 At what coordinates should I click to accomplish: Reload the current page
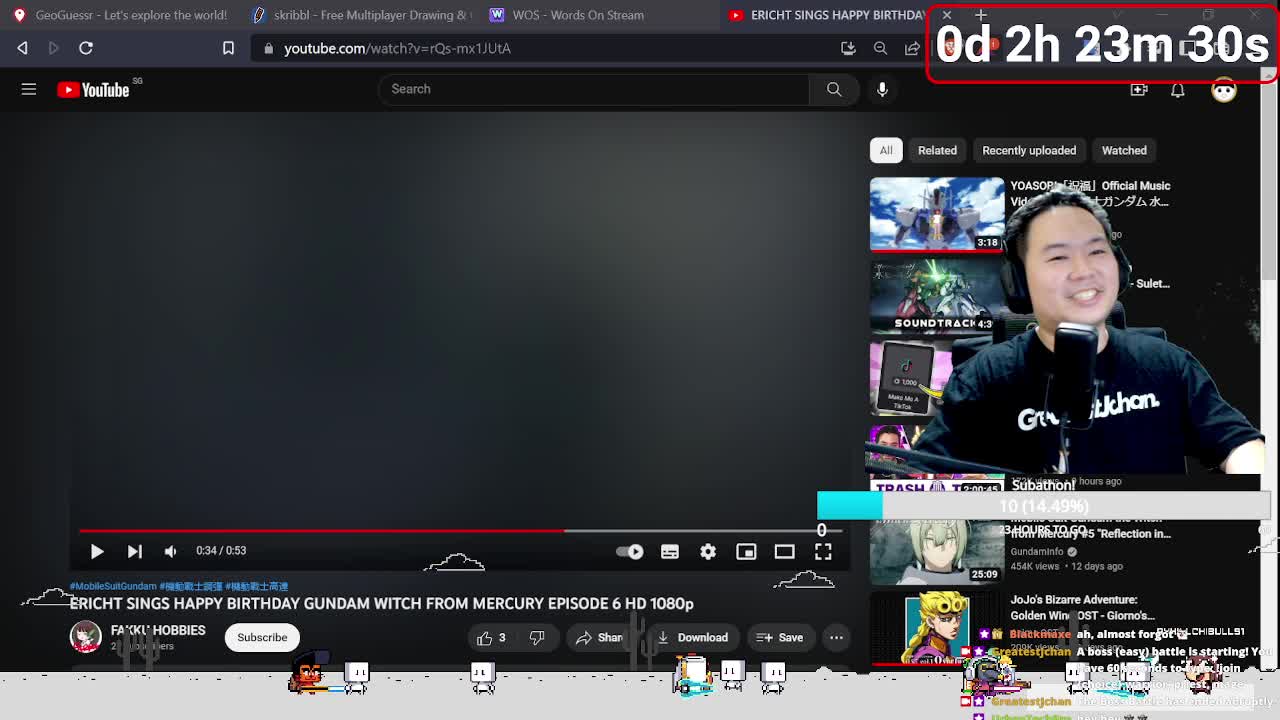[86, 48]
